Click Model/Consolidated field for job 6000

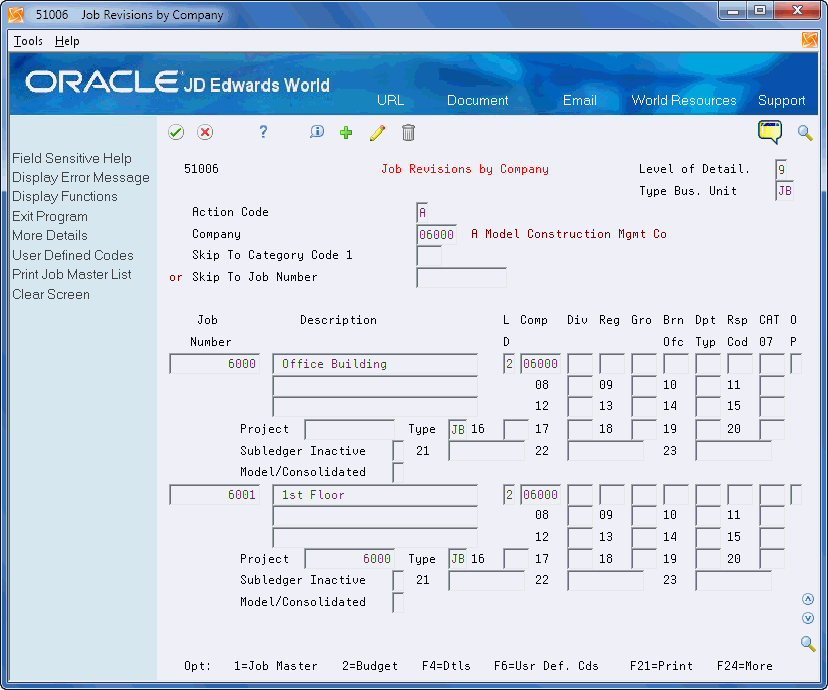point(398,472)
